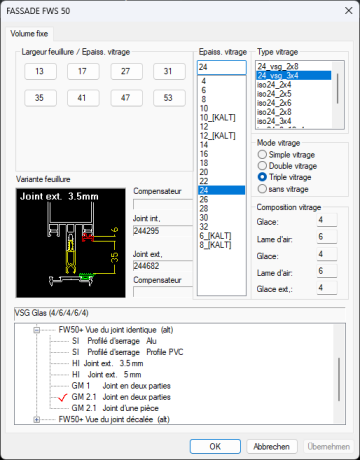
Task: Pick the 47 feuillure width button
Action: [x=126, y=98]
